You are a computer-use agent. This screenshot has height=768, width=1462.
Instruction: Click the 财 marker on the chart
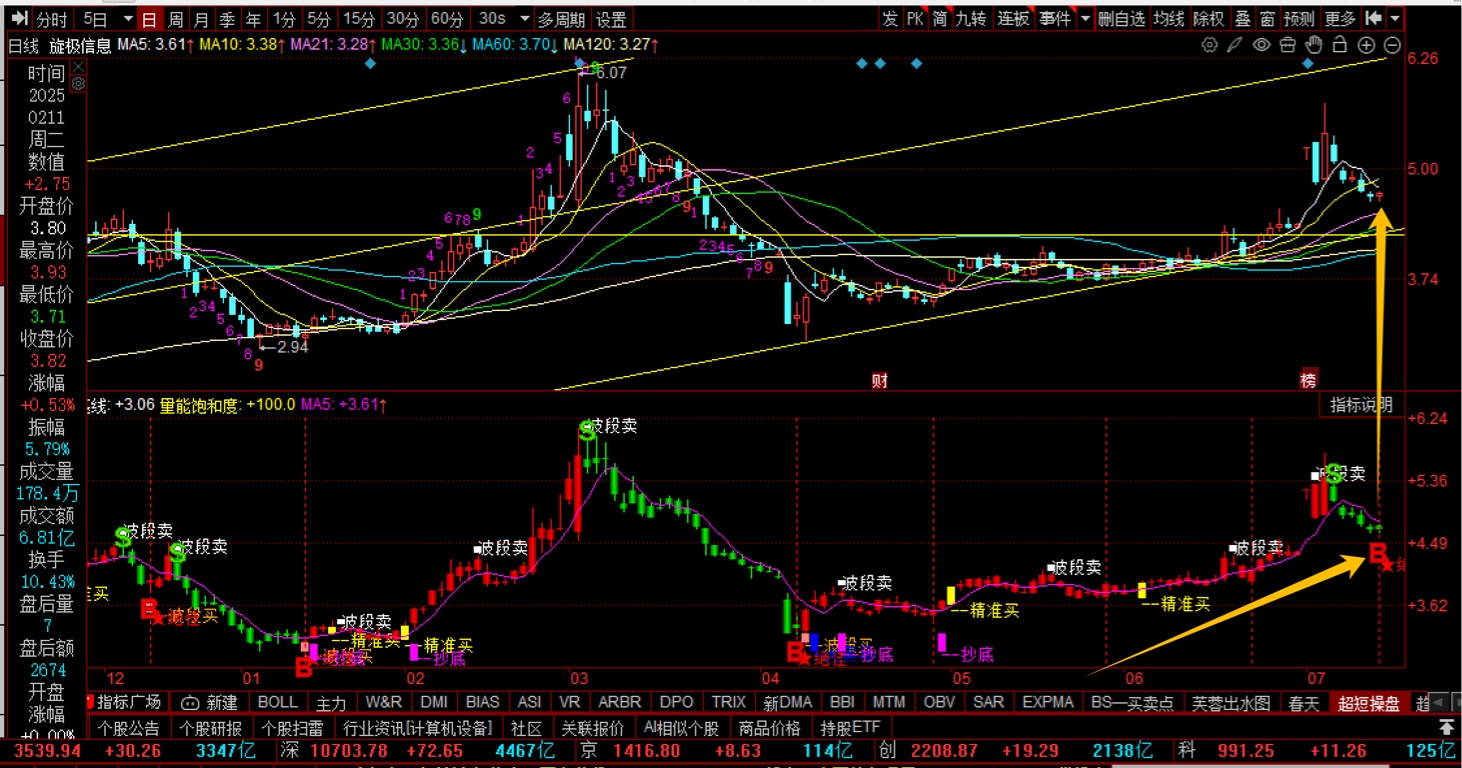coord(880,381)
